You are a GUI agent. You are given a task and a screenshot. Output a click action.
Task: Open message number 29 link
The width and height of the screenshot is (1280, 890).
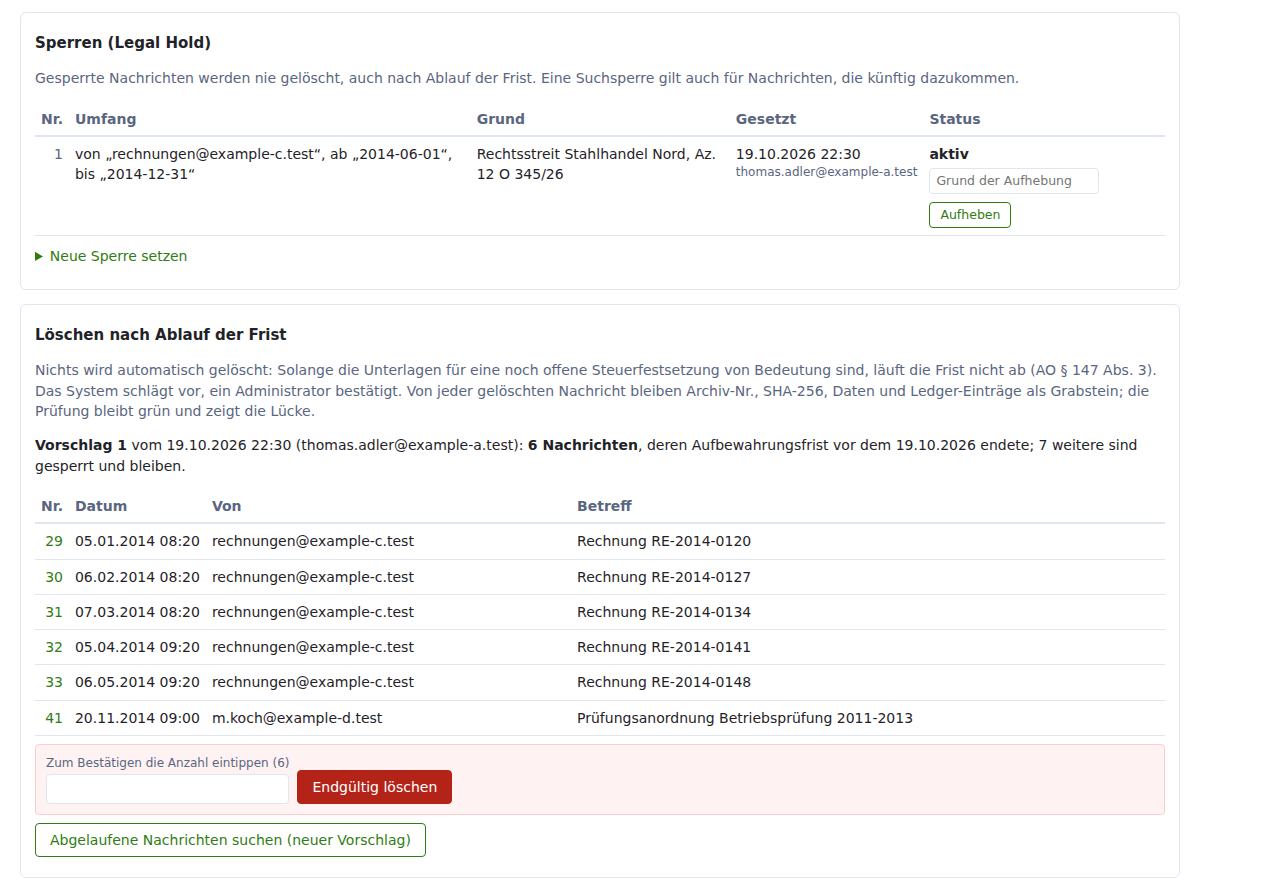54,541
